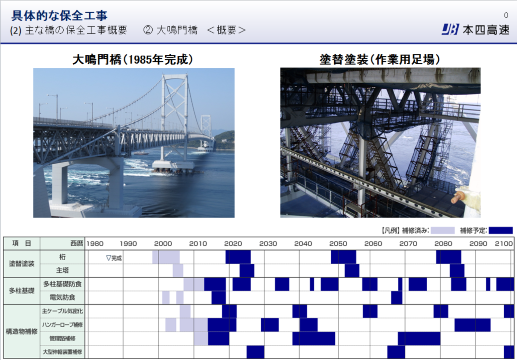Click the 具体的な保全工事 slide title
Image resolution: width=517 pixels, height=360 pixels.
59,15
